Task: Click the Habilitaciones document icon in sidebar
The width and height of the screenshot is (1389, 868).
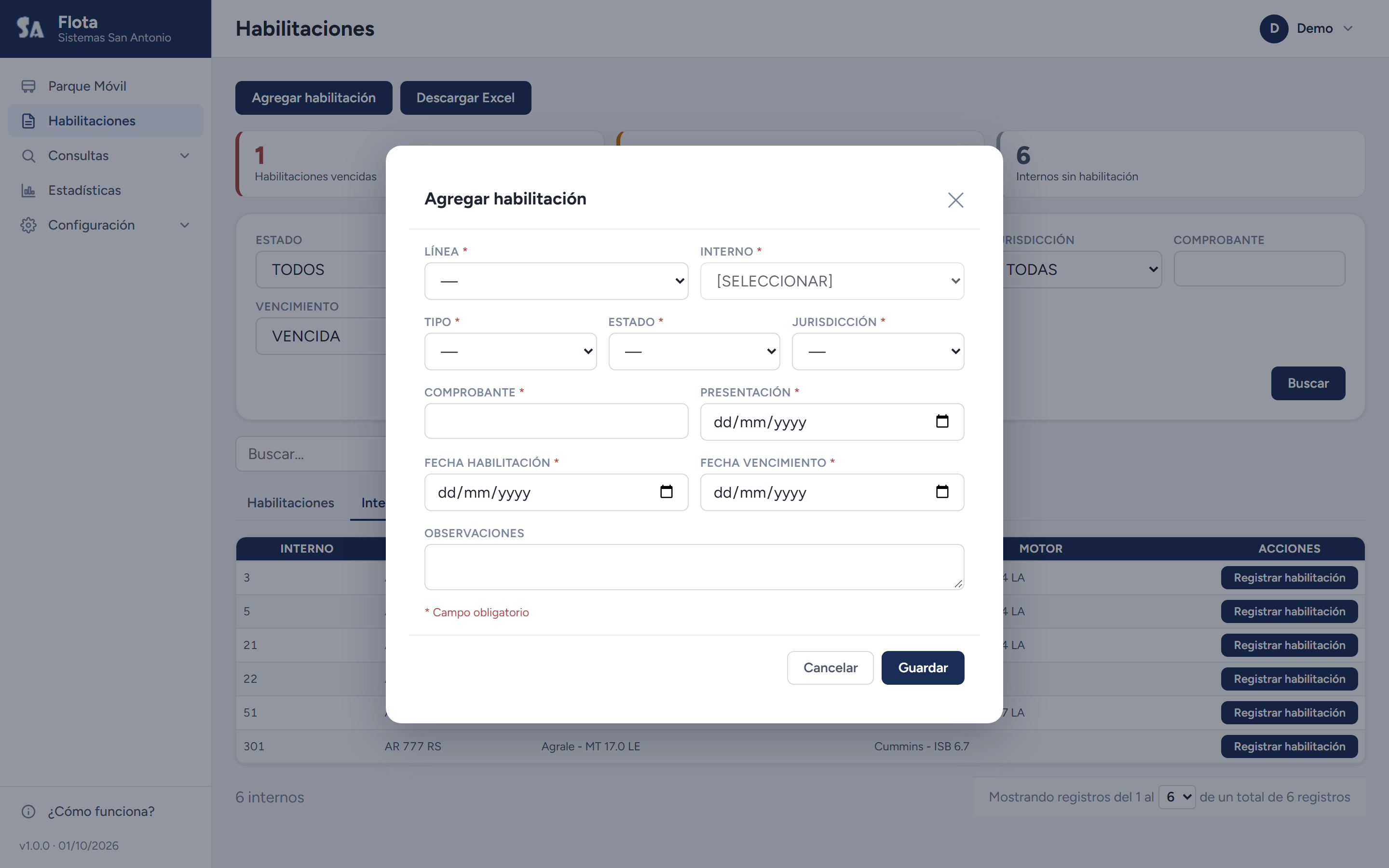Action: tap(28, 121)
